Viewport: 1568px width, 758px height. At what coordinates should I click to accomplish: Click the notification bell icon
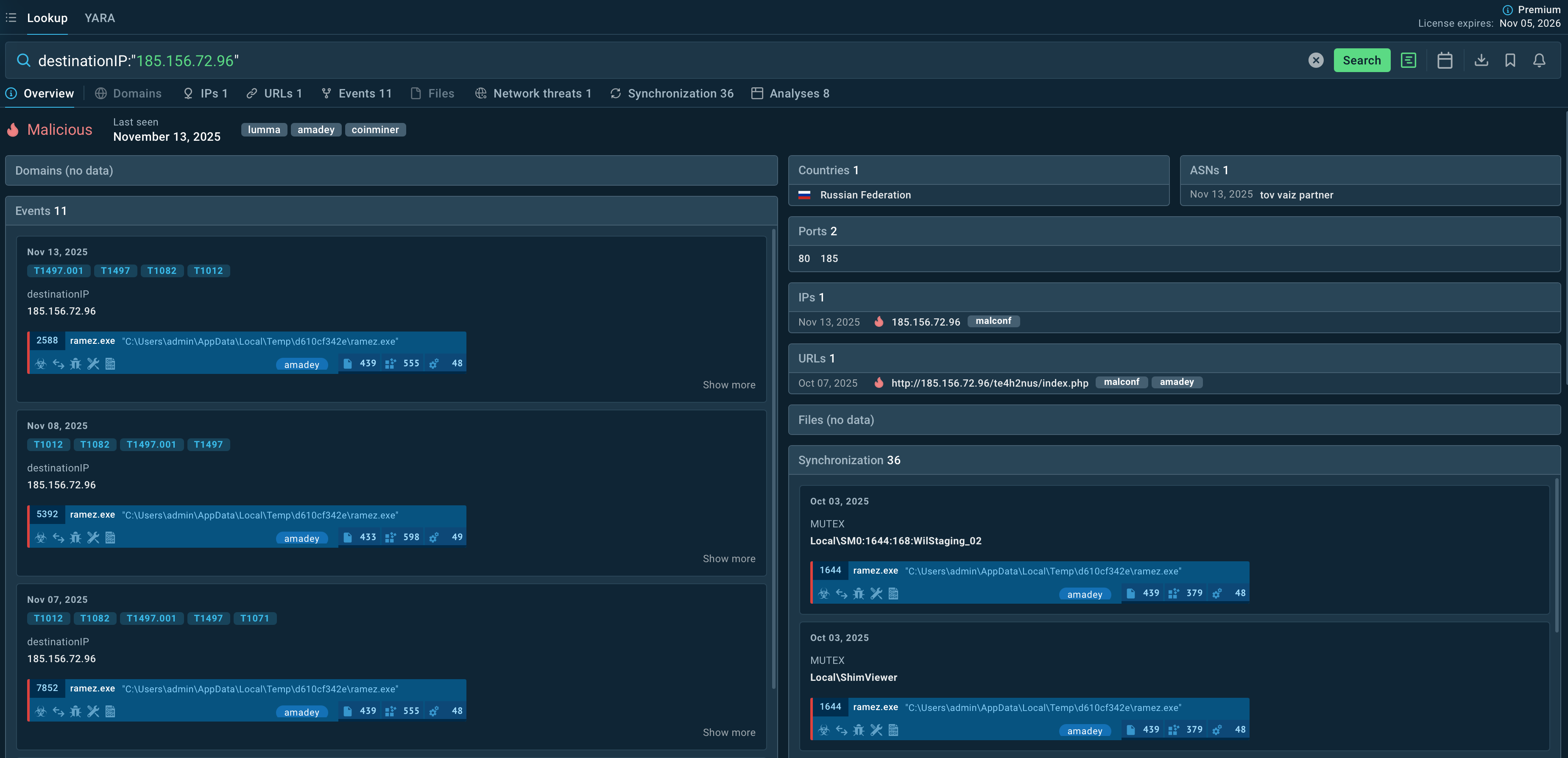coord(1539,60)
